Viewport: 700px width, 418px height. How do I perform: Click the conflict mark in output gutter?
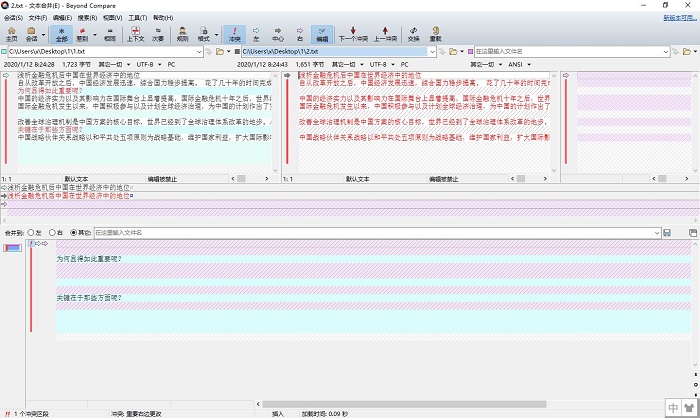(x=31, y=243)
